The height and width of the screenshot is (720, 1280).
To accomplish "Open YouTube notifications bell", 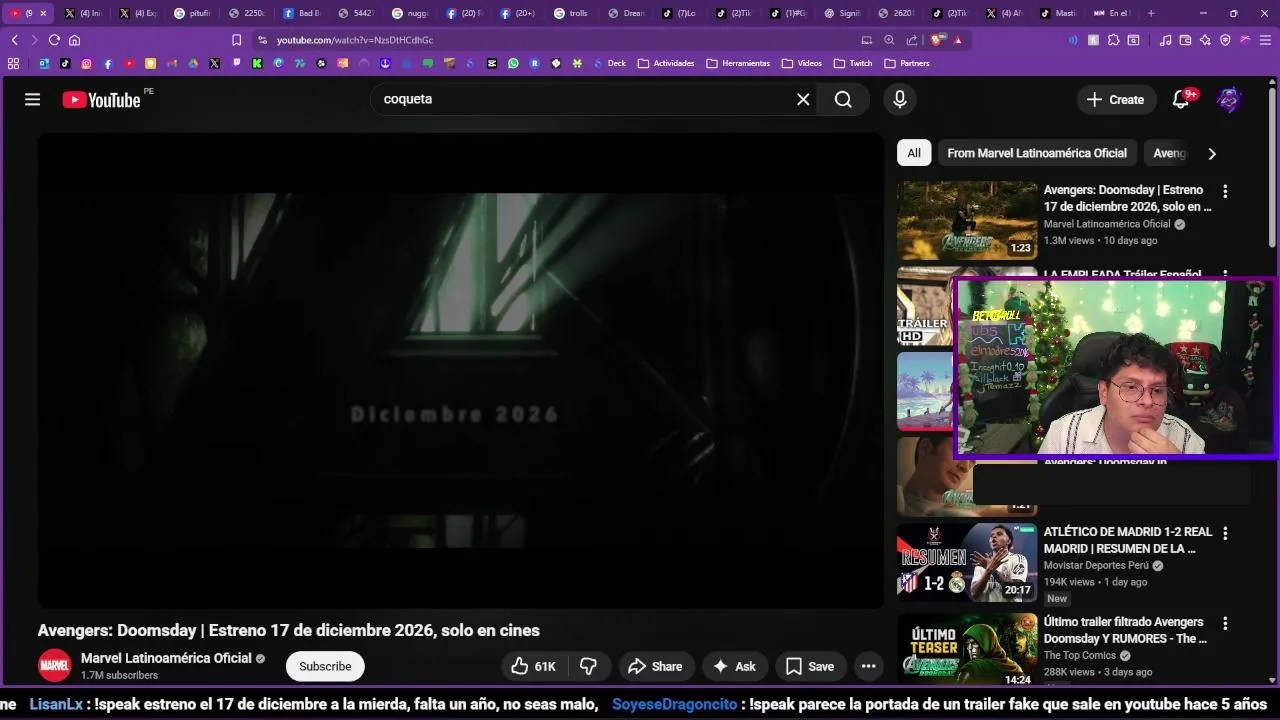I will pos(1181,99).
